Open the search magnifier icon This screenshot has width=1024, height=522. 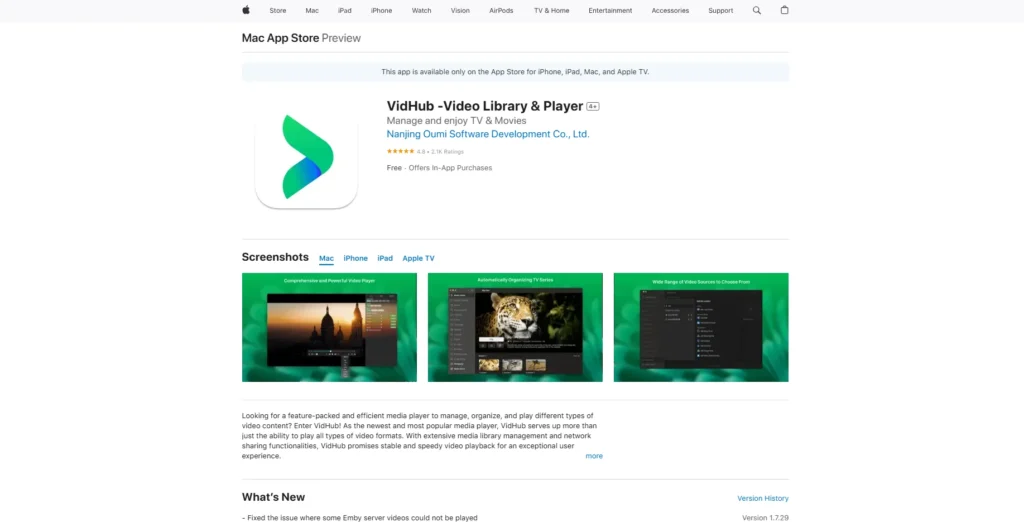756,10
